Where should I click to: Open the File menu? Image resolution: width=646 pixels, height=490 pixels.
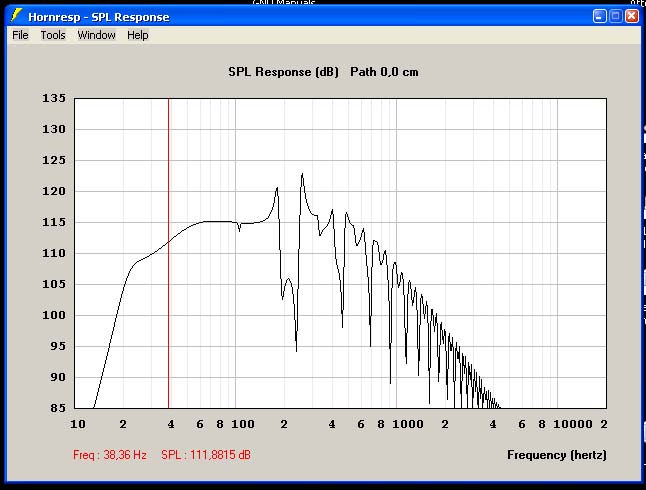point(20,35)
